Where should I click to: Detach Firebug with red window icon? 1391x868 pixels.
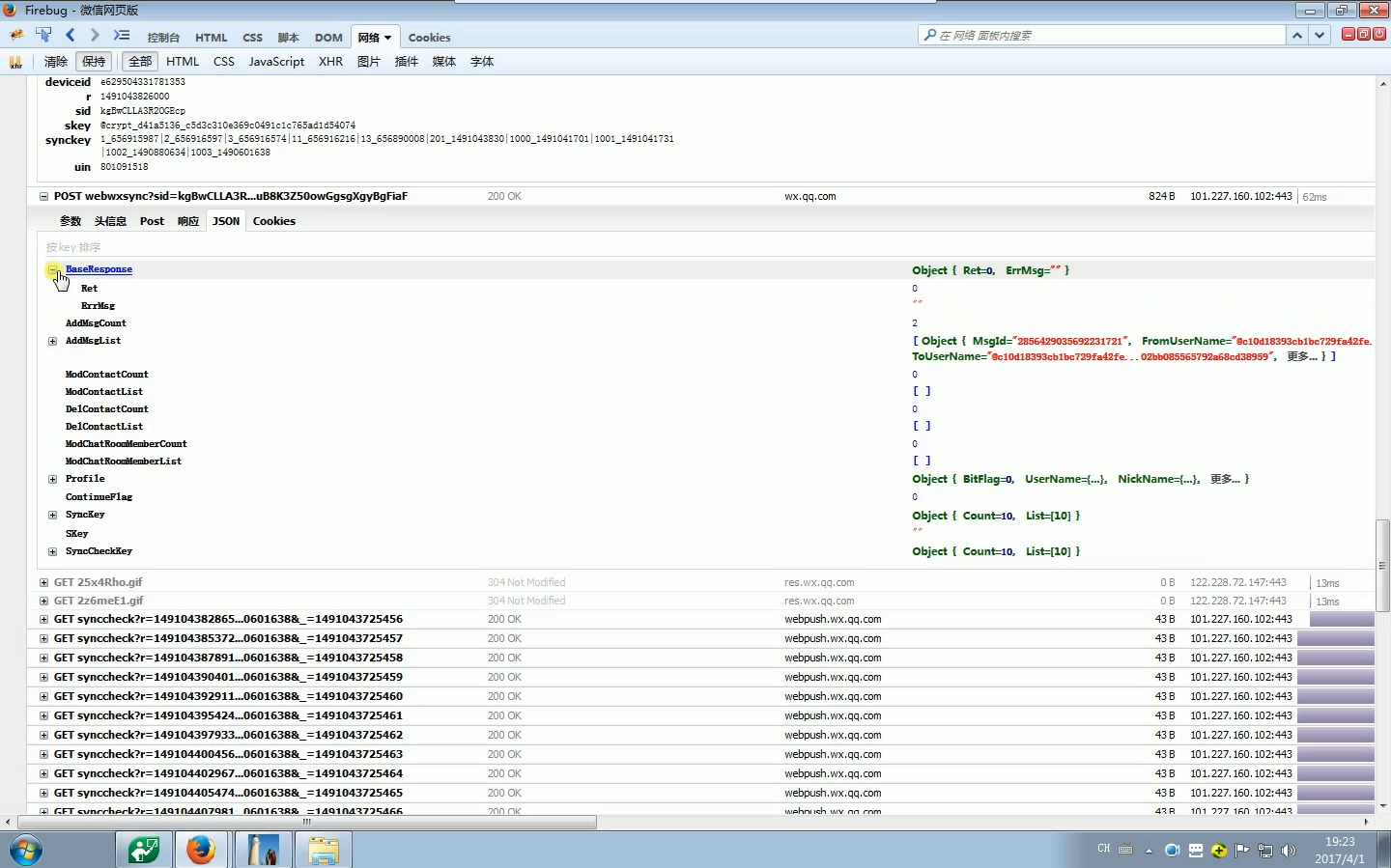pos(1364,34)
